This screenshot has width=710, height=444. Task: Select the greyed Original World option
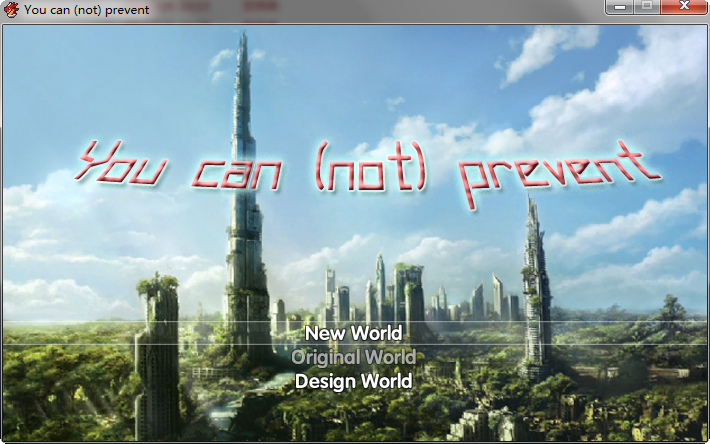point(354,357)
